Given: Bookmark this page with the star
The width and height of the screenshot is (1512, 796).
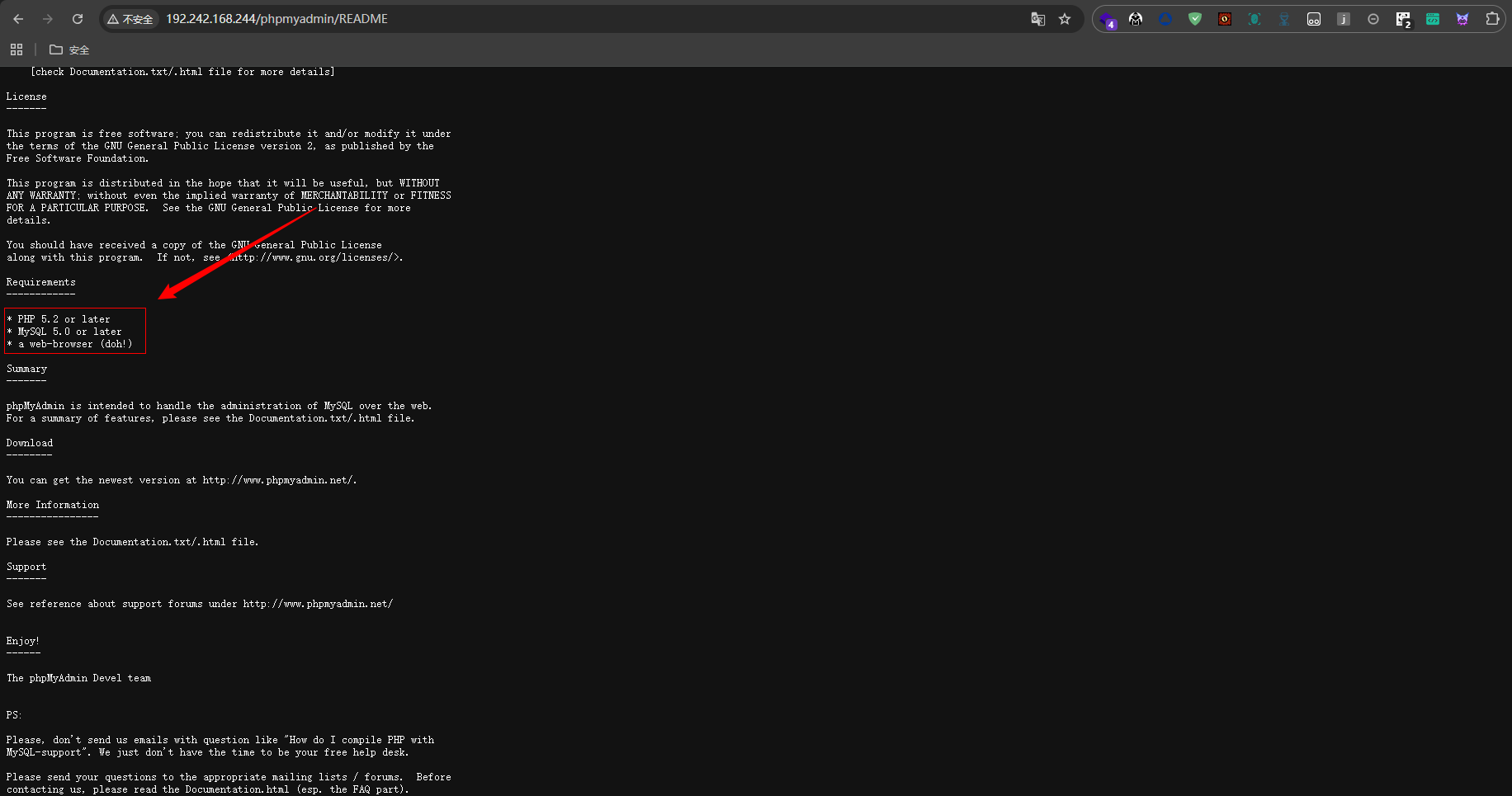Looking at the screenshot, I should [x=1065, y=19].
